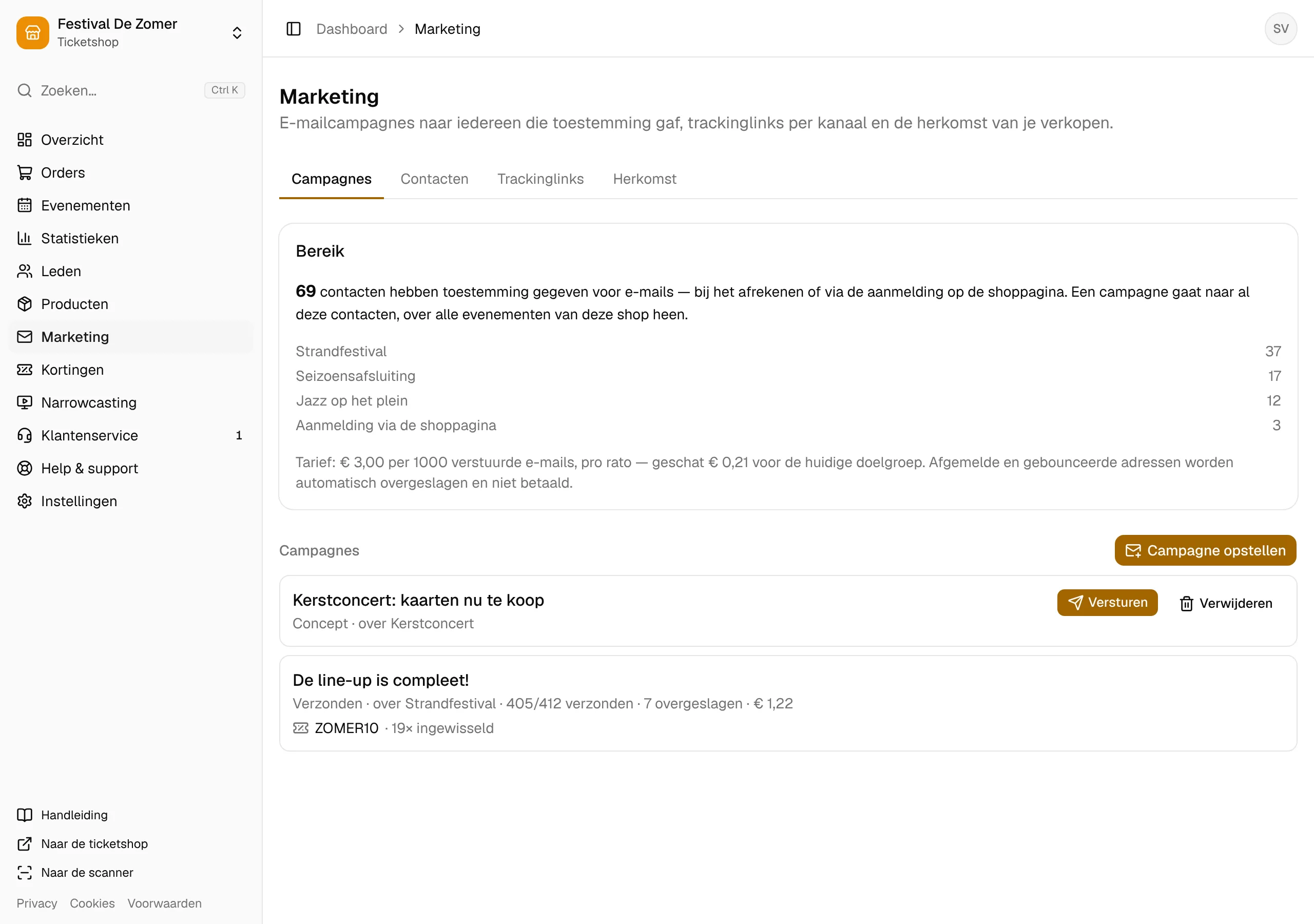Click the Ctrl K shortcut badge

[224, 90]
